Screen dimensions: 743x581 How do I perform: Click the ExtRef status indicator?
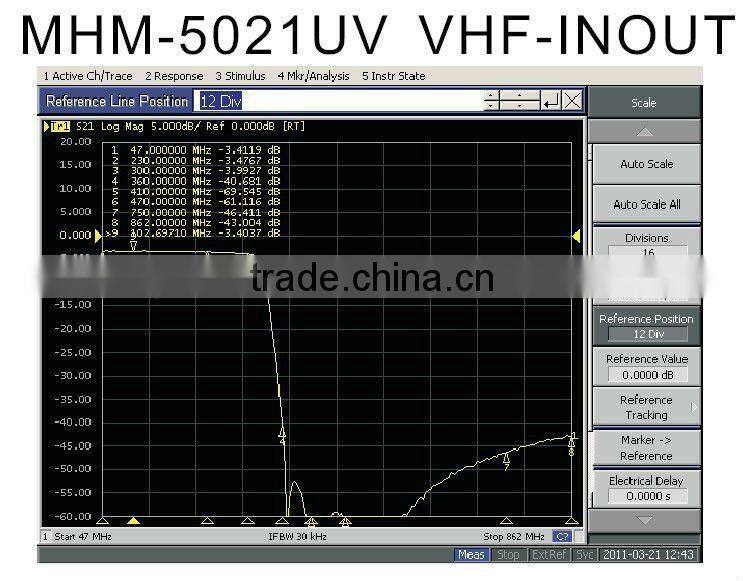[x=548, y=554]
